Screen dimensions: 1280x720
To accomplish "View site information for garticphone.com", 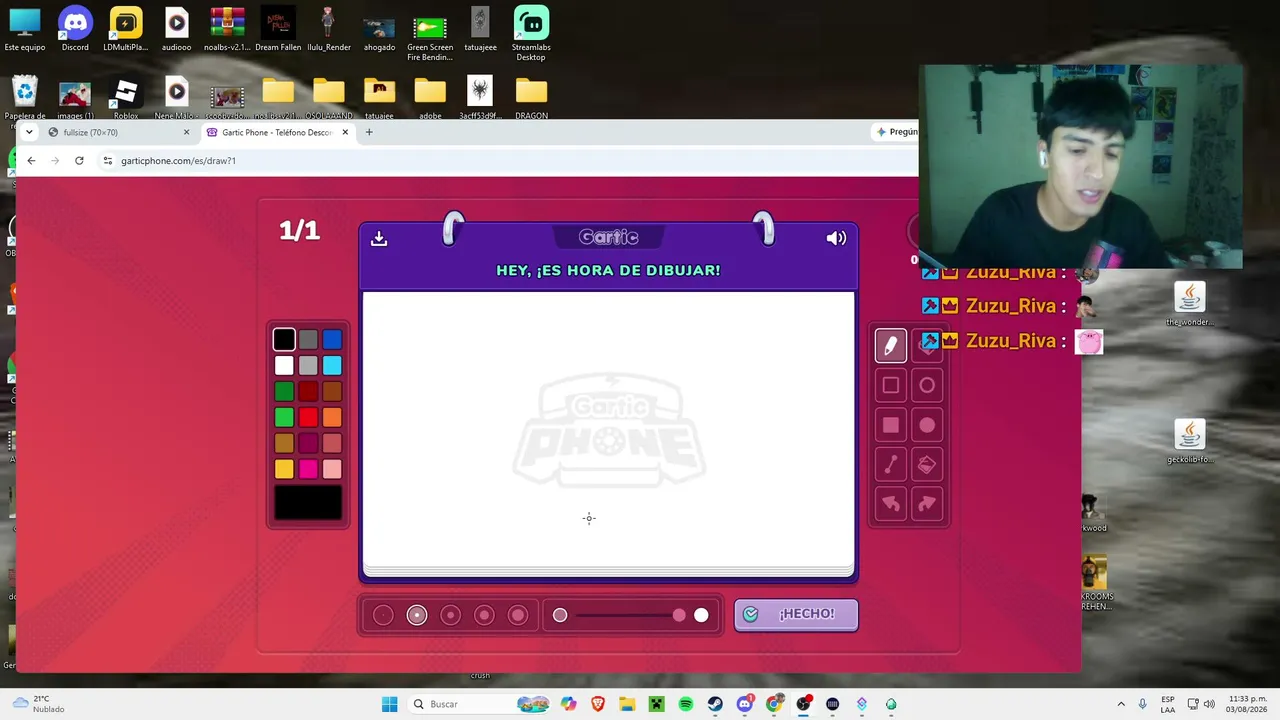I will [x=107, y=160].
